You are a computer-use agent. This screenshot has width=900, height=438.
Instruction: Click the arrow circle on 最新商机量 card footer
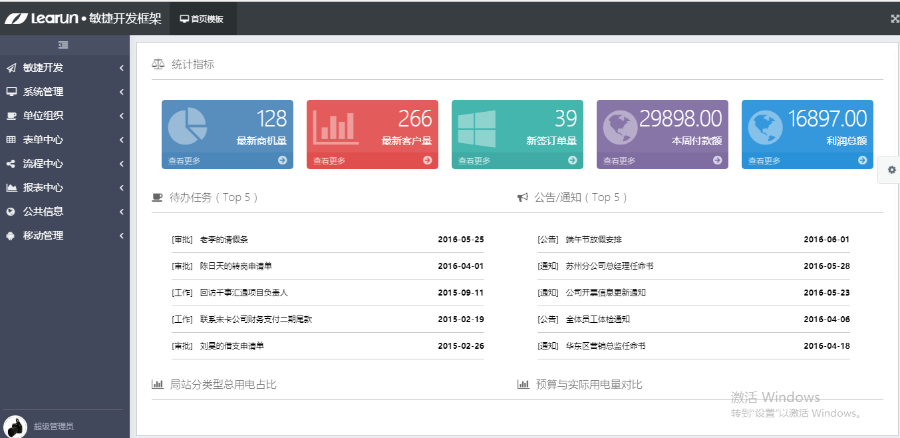pos(282,160)
